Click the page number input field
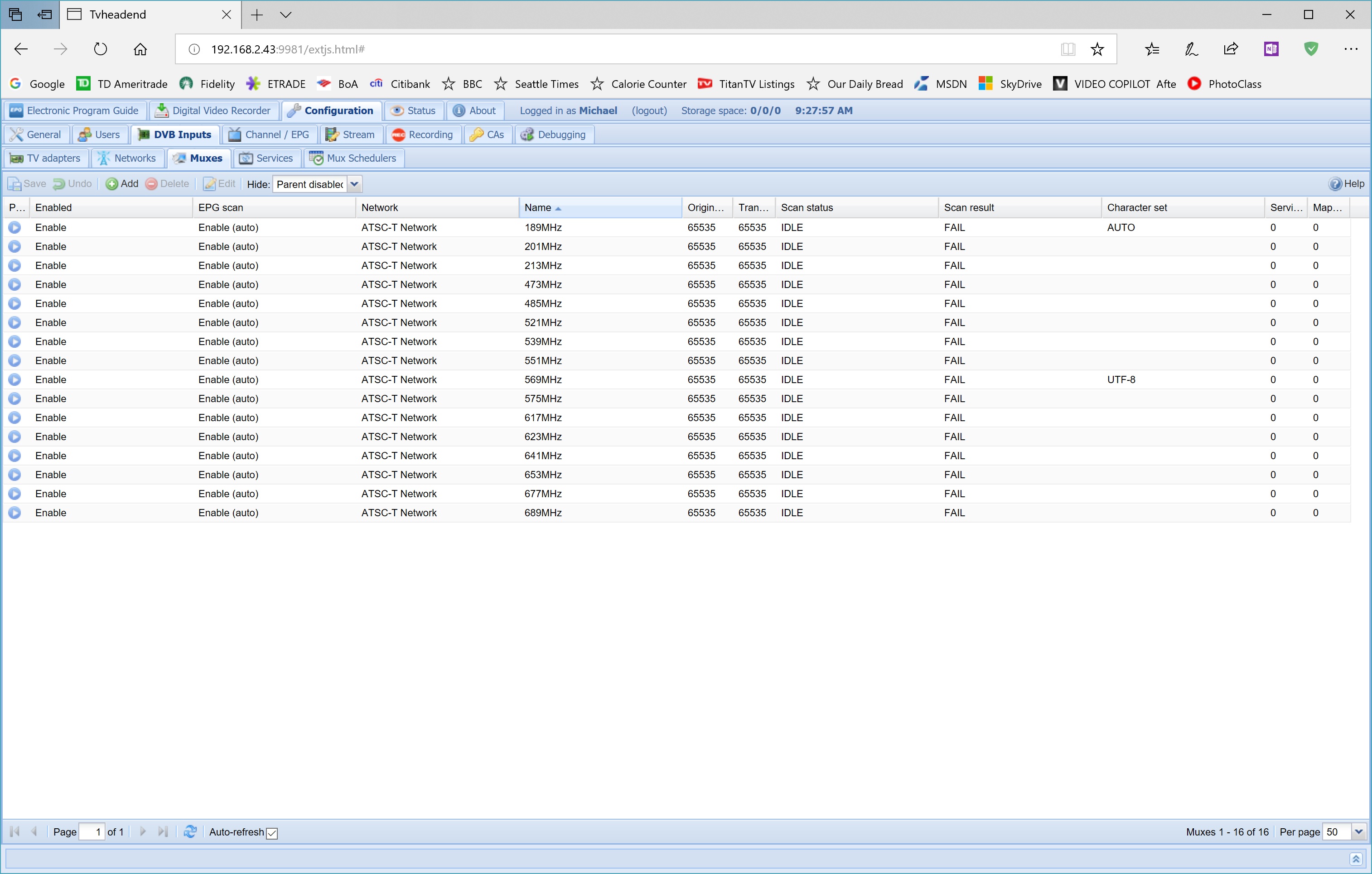This screenshot has height=874, width=1372. click(x=92, y=831)
